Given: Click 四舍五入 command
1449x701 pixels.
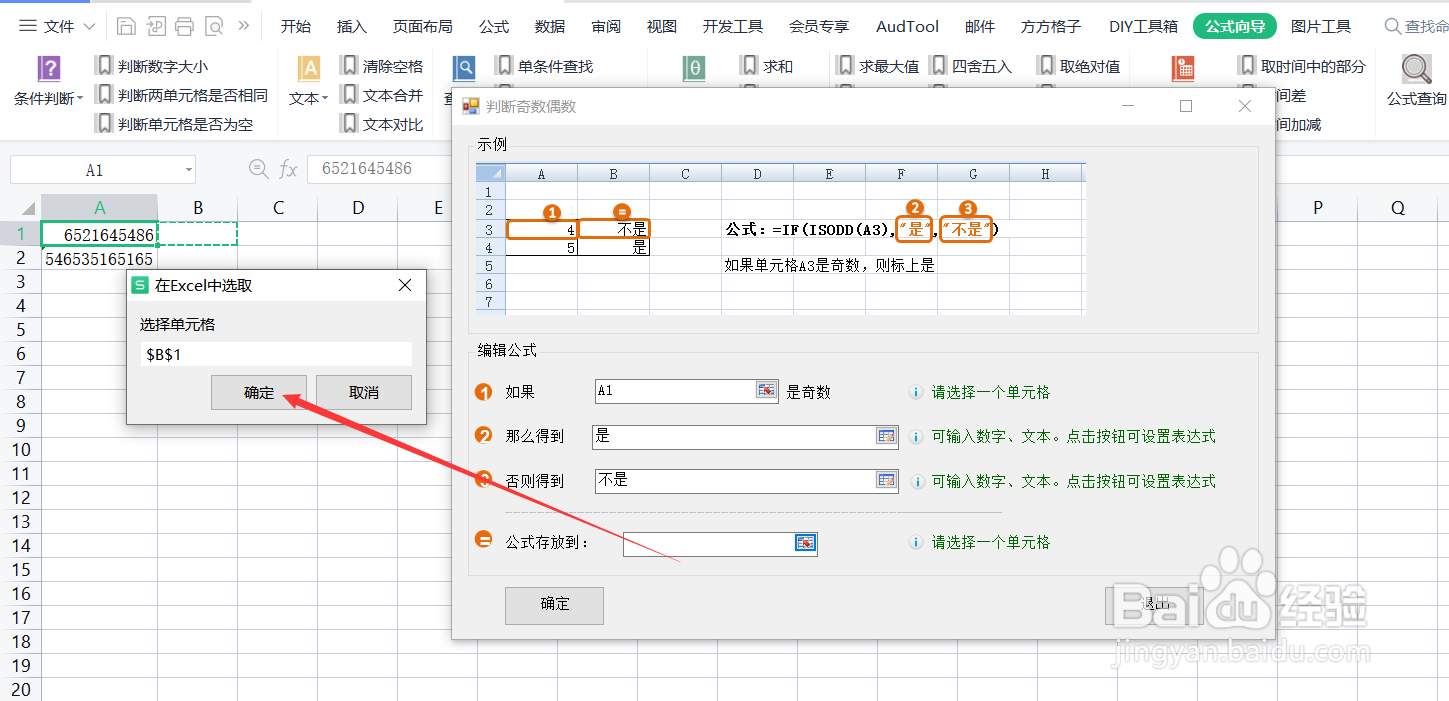Looking at the screenshot, I should click(x=972, y=66).
